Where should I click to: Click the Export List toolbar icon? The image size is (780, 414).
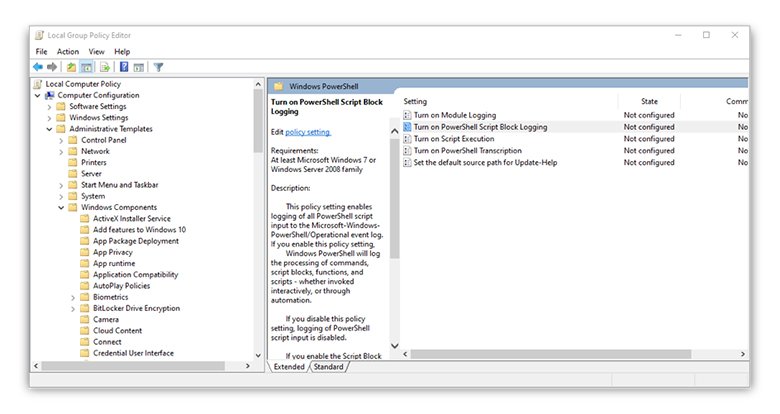[x=104, y=67]
